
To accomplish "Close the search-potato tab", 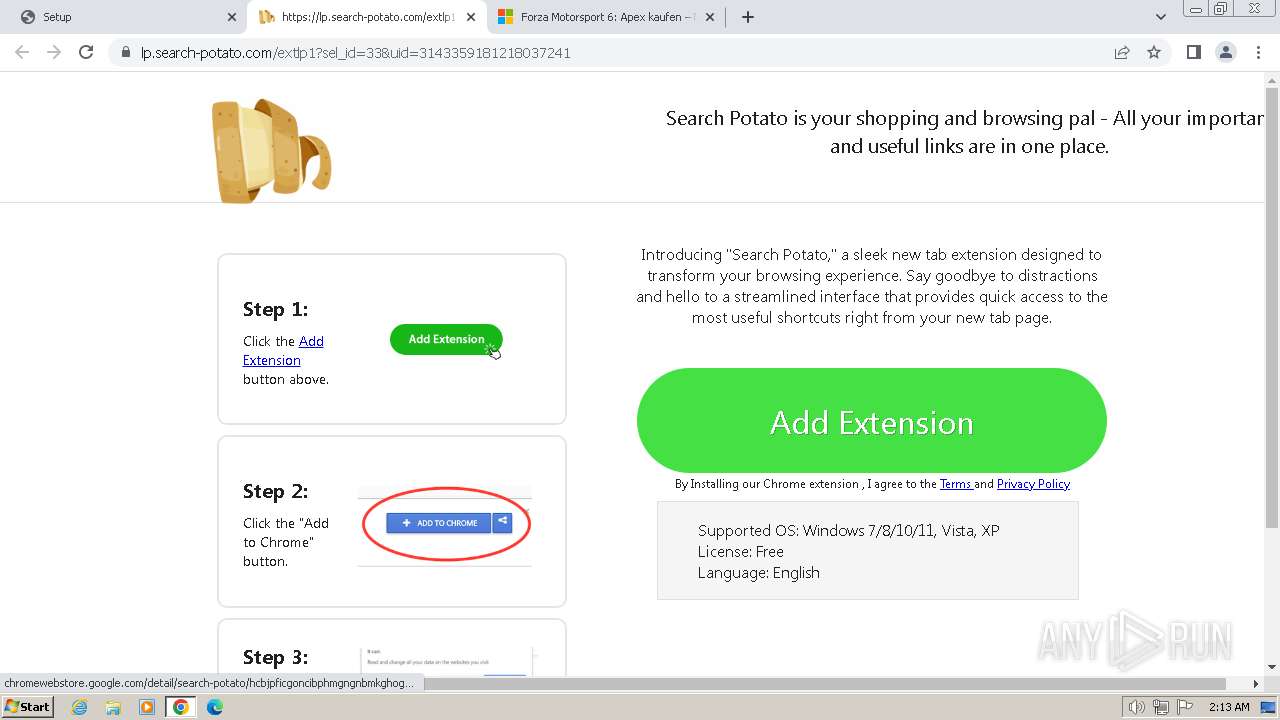I will click(471, 17).
